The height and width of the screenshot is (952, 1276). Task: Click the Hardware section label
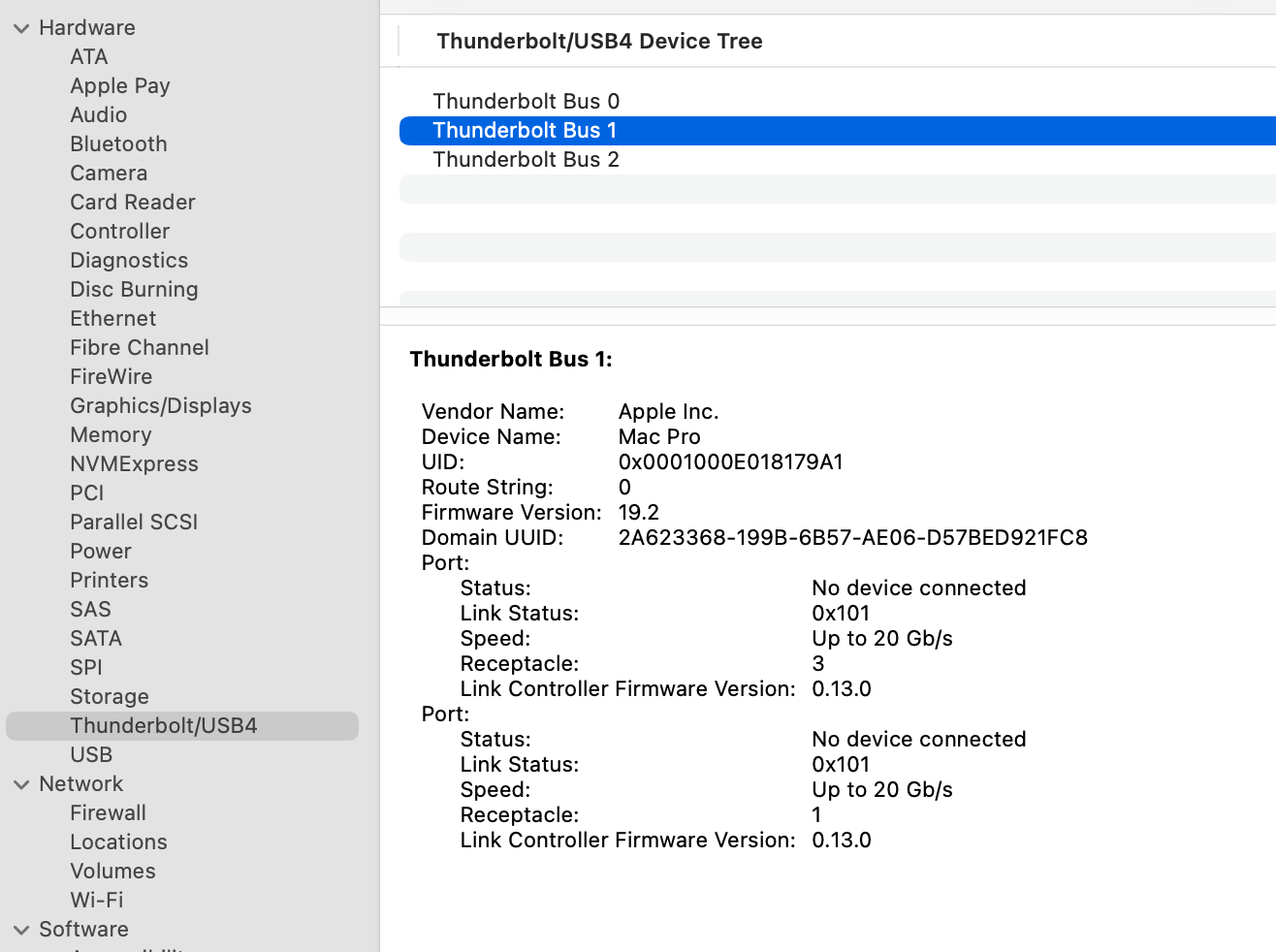(x=87, y=28)
